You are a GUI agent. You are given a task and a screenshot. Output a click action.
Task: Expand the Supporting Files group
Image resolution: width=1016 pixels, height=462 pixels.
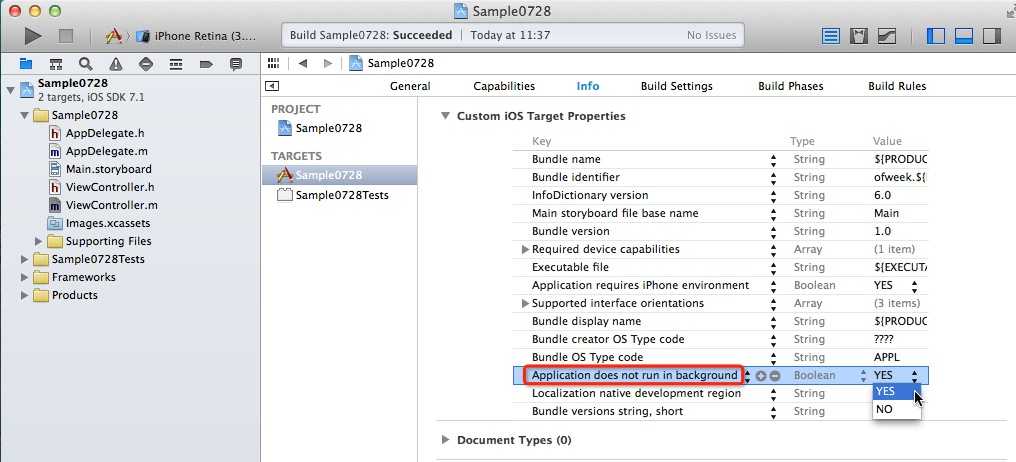[39, 241]
